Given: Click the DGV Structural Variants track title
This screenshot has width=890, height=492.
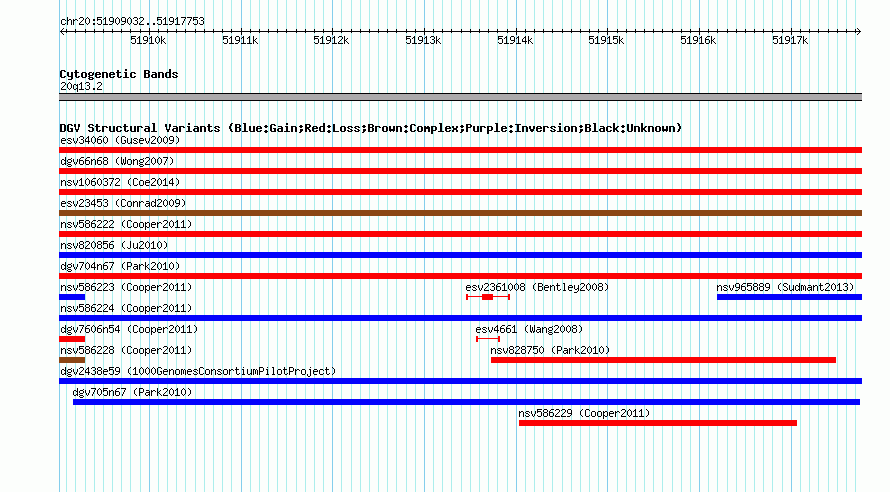Looking at the screenshot, I should point(371,128).
